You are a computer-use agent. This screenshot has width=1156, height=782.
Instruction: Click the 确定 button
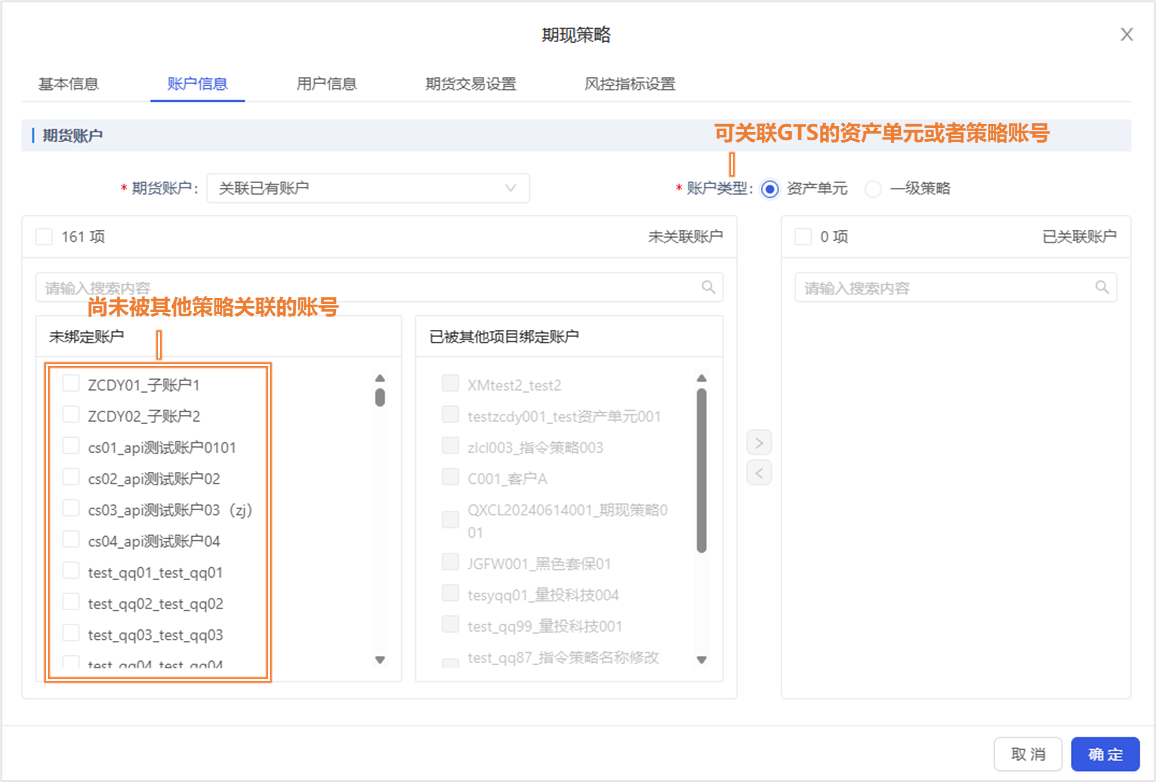[x=1105, y=754]
